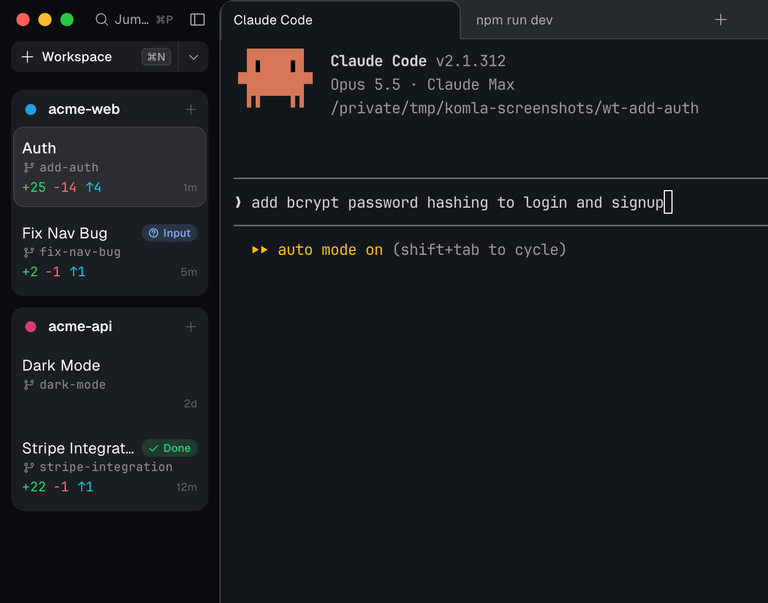
Task: Click the working directory path text
Action: tap(514, 108)
